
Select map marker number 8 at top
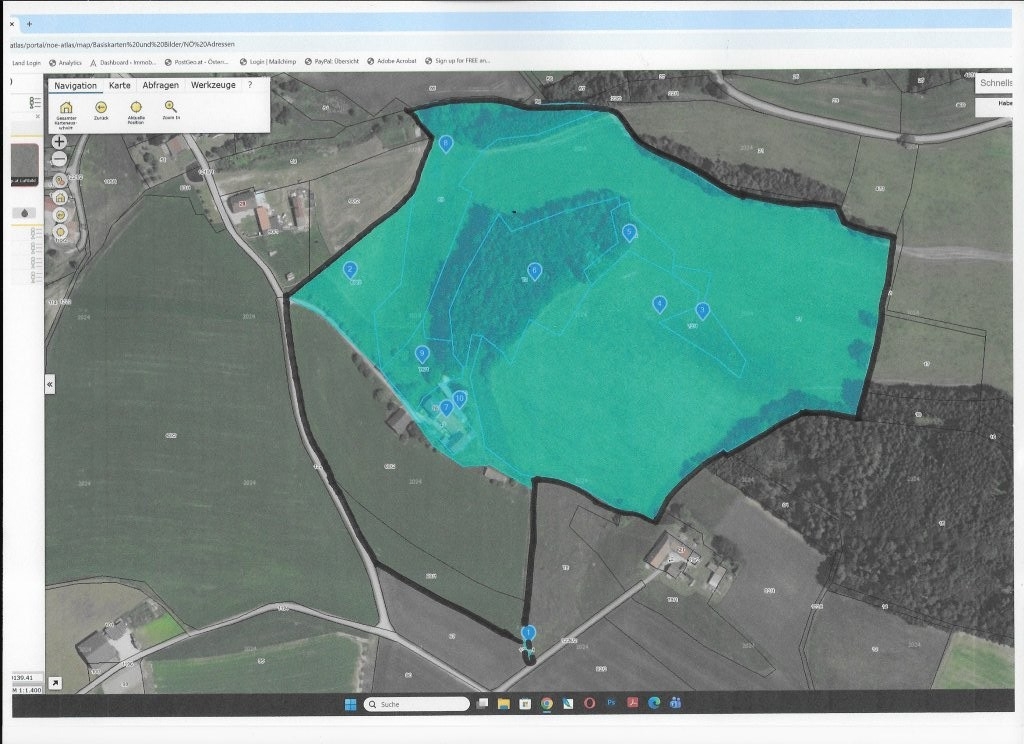445,144
